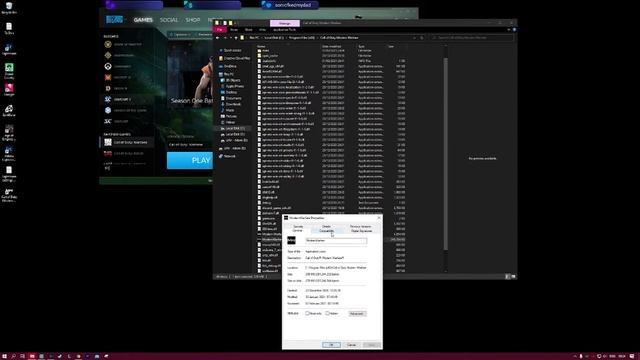Switch to the Security tab in Properties
Image resolution: width=640 pixels, height=360 pixels.
pyautogui.click(x=298, y=227)
